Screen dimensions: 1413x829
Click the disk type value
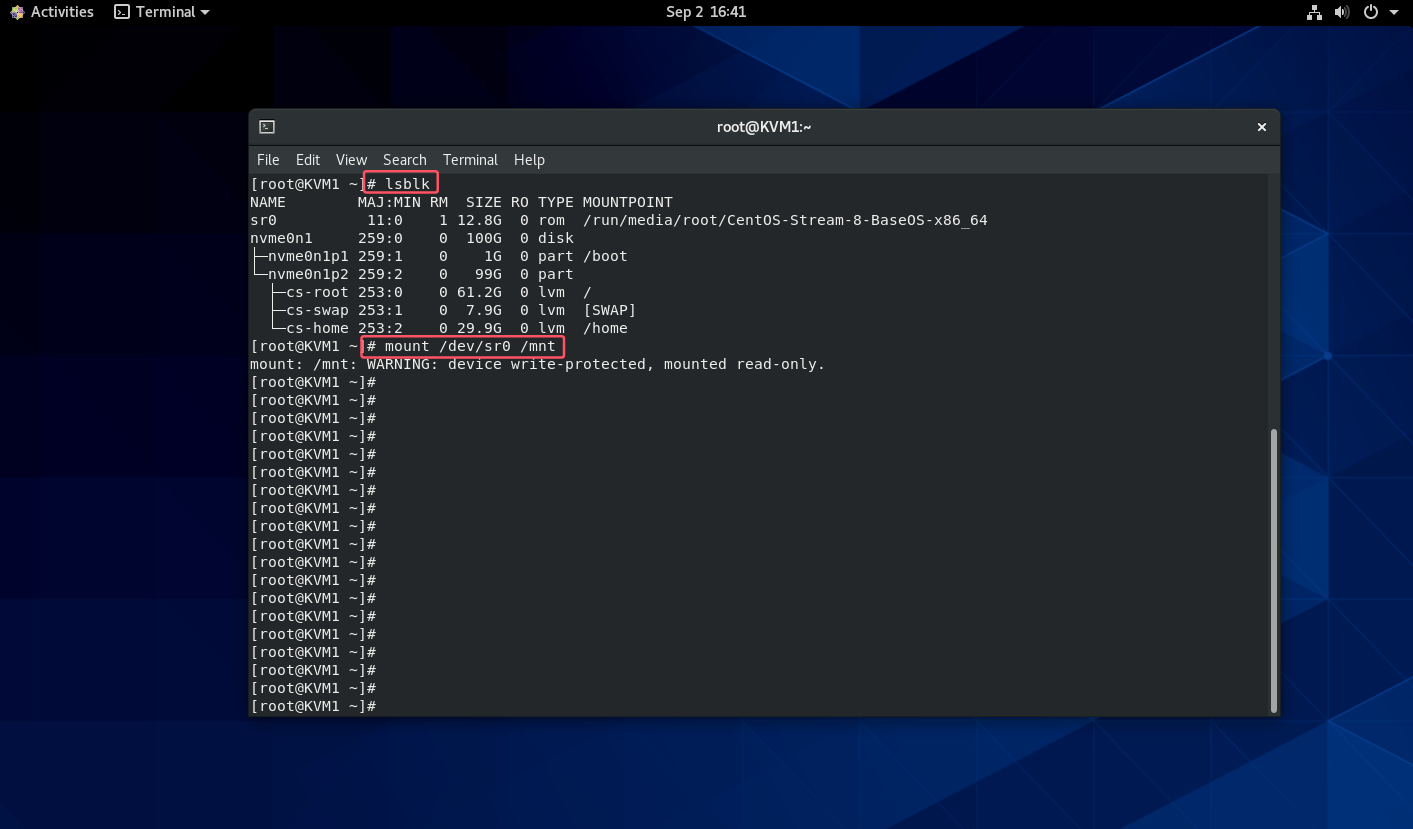click(556, 238)
